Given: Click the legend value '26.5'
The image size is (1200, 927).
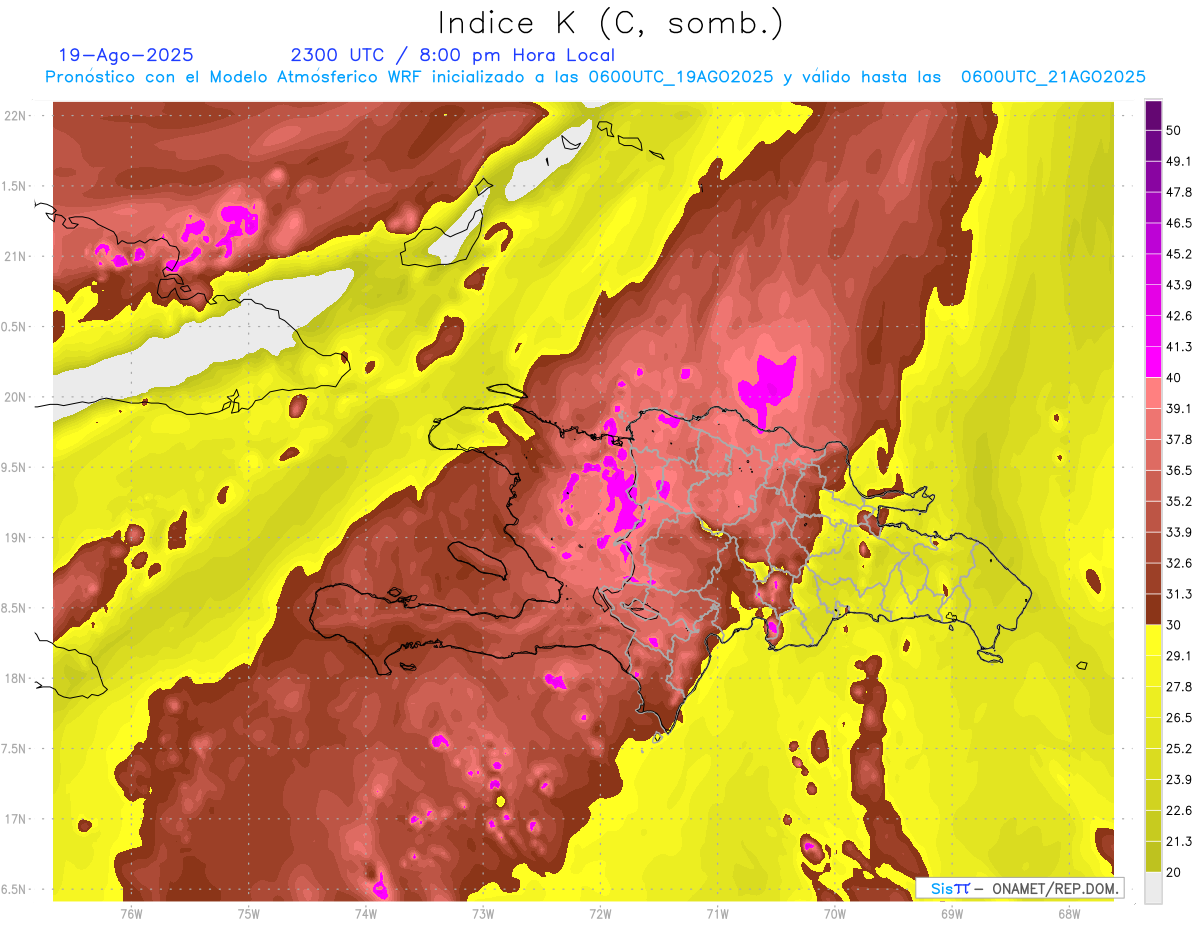Looking at the screenshot, I should pos(1179,718).
